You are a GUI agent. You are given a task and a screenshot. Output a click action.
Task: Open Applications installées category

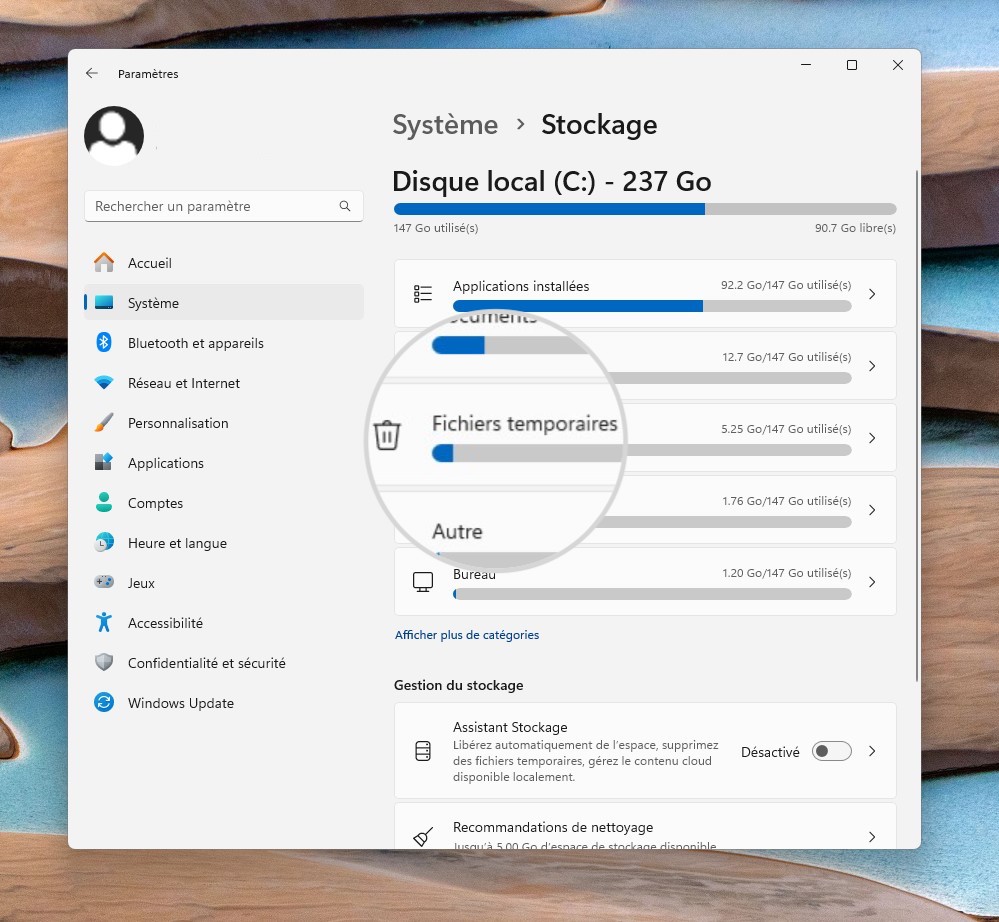pos(645,293)
